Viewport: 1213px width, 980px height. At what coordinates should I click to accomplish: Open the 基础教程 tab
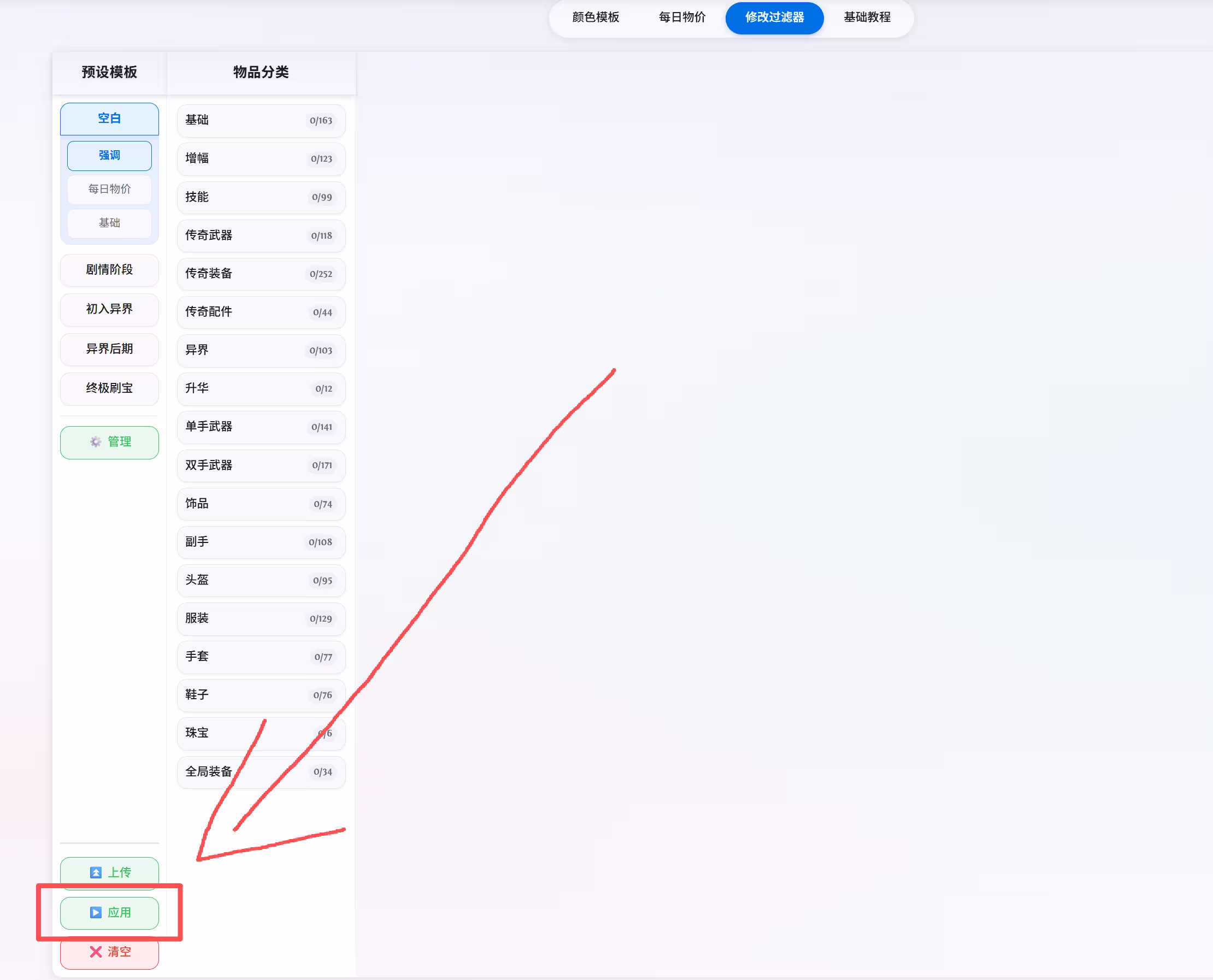tap(867, 17)
